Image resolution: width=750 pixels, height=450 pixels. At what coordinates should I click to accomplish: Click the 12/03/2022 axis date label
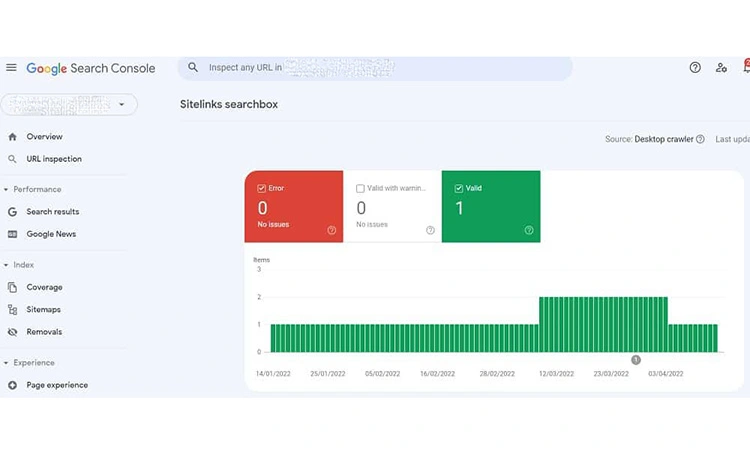(x=556, y=373)
